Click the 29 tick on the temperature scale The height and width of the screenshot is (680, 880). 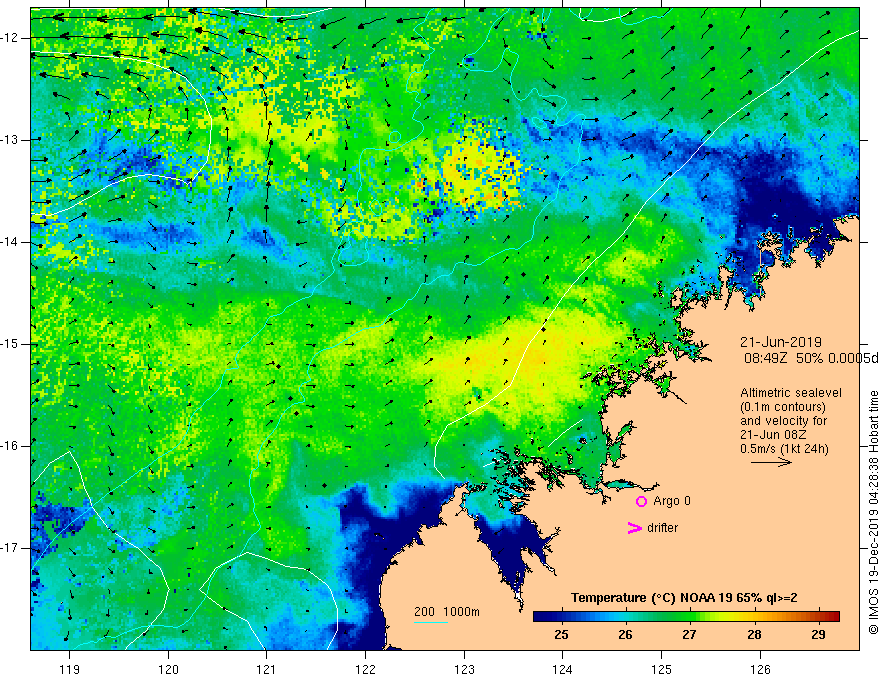tap(818, 635)
